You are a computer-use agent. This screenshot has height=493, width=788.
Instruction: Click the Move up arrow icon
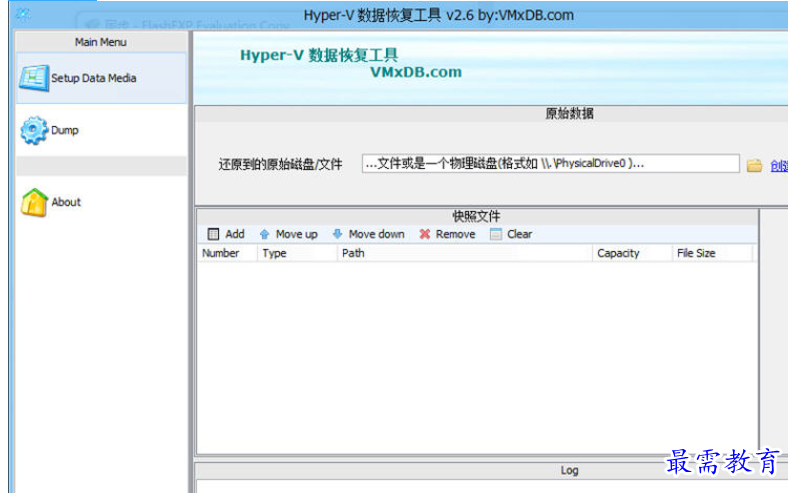point(264,234)
